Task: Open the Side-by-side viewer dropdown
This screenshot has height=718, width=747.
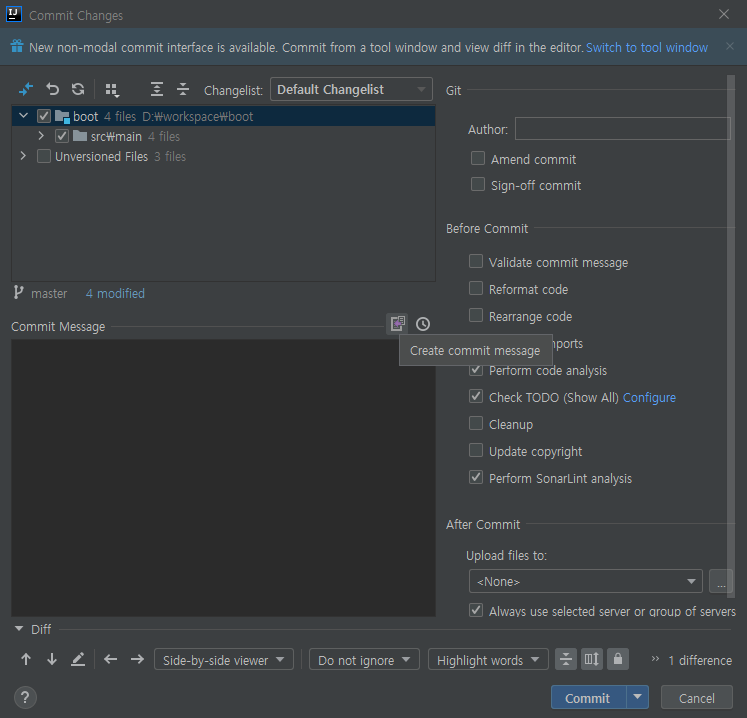Action: click(x=224, y=659)
